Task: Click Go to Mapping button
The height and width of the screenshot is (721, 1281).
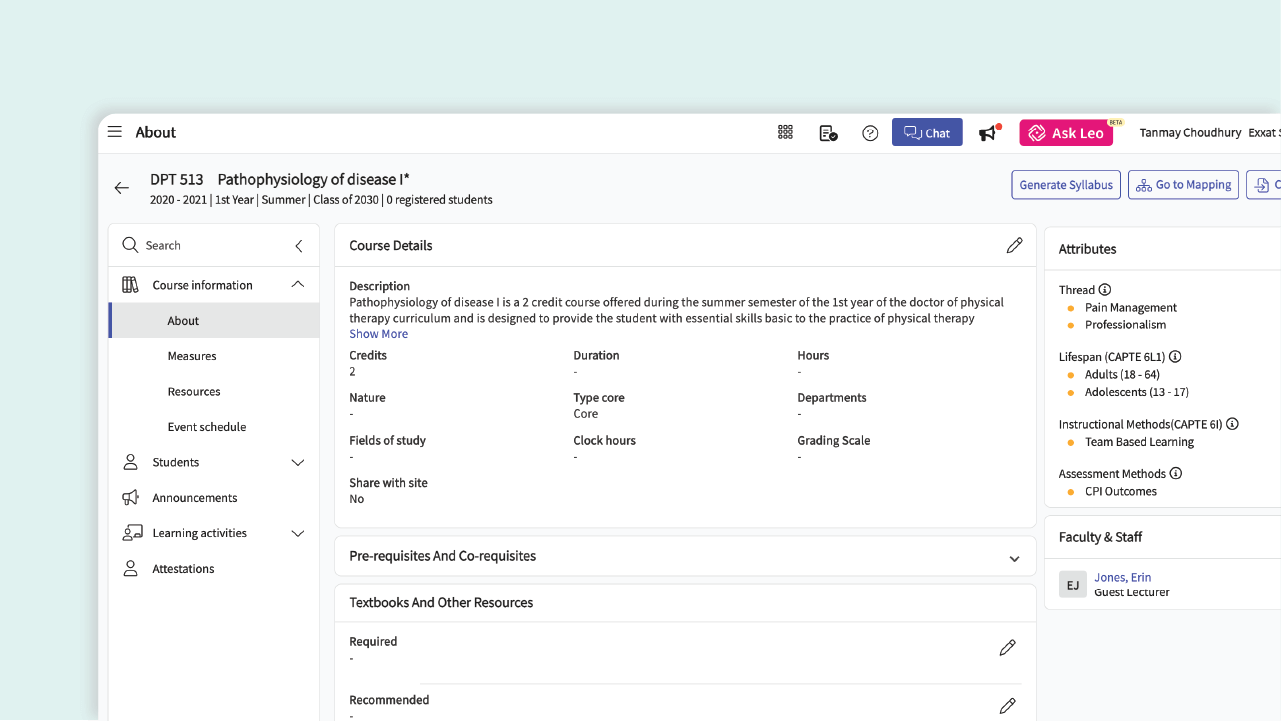Action: (x=1183, y=185)
